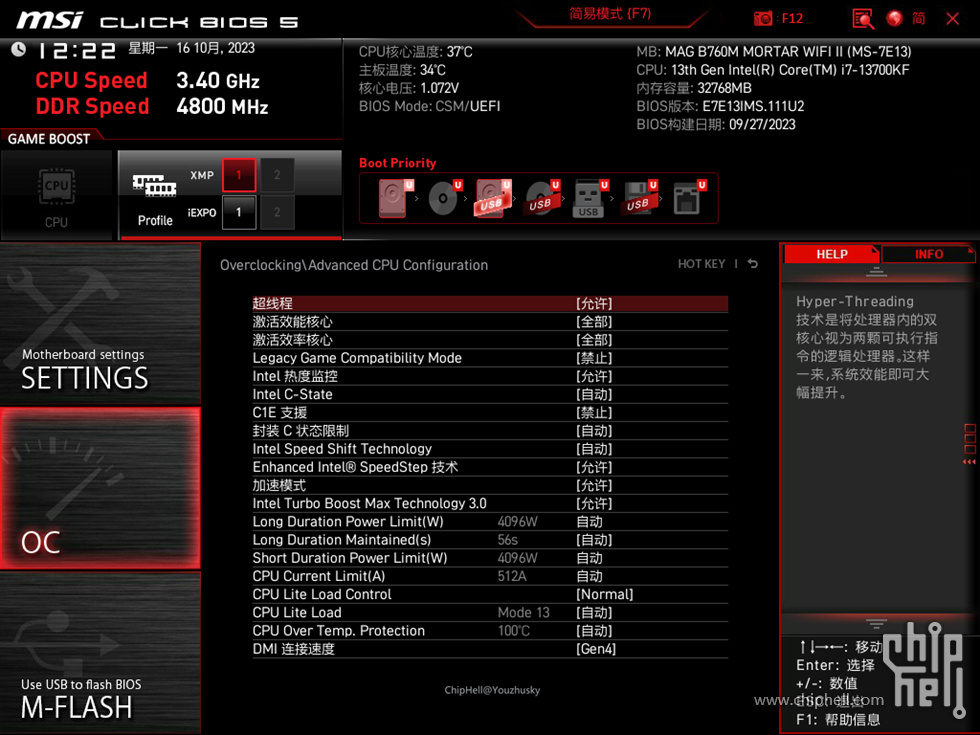Image resolution: width=980 pixels, height=735 pixels.
Task: Select the first hard drive boot device icon
Action: [395, 199]
